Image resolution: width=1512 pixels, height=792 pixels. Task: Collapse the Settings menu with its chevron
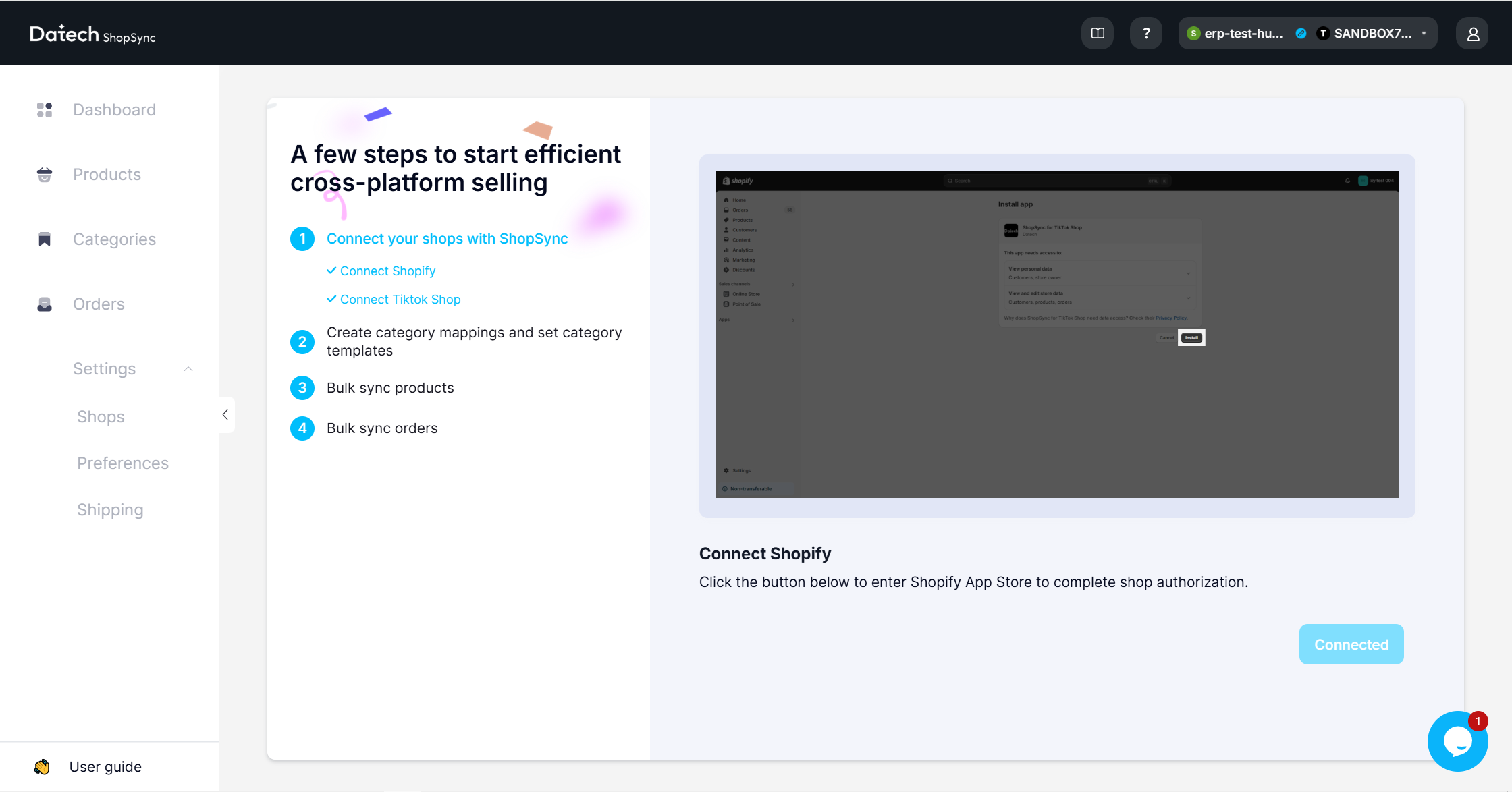(188, 369)
